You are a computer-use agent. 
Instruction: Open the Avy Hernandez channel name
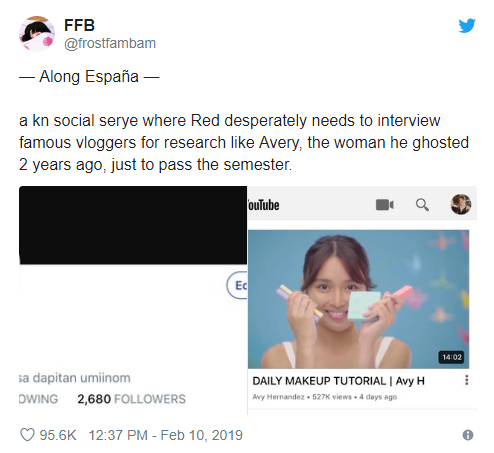pos(278,397)
